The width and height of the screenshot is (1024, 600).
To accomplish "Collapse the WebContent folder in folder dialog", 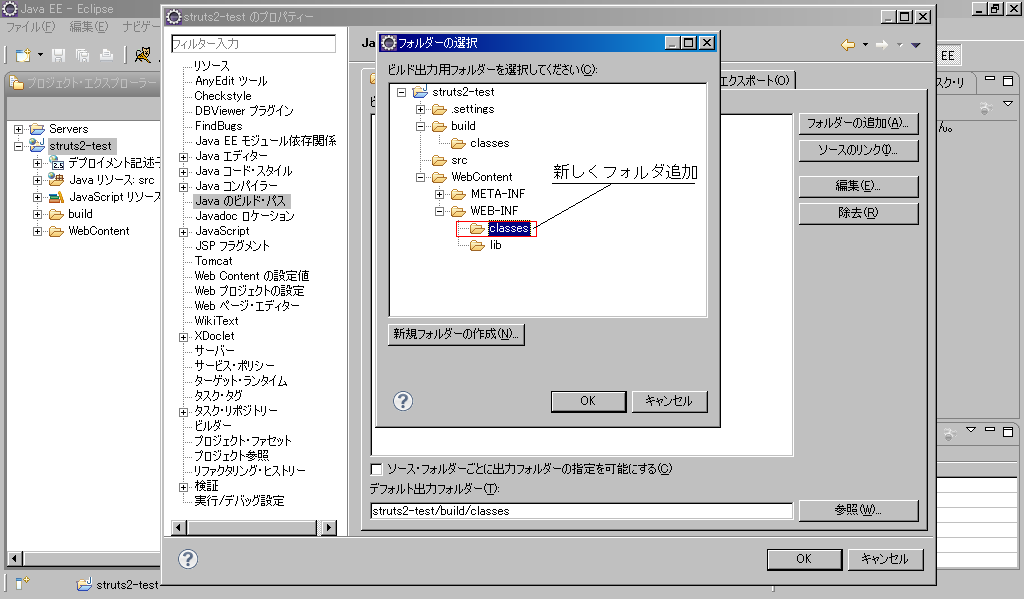I will point(421,177).
